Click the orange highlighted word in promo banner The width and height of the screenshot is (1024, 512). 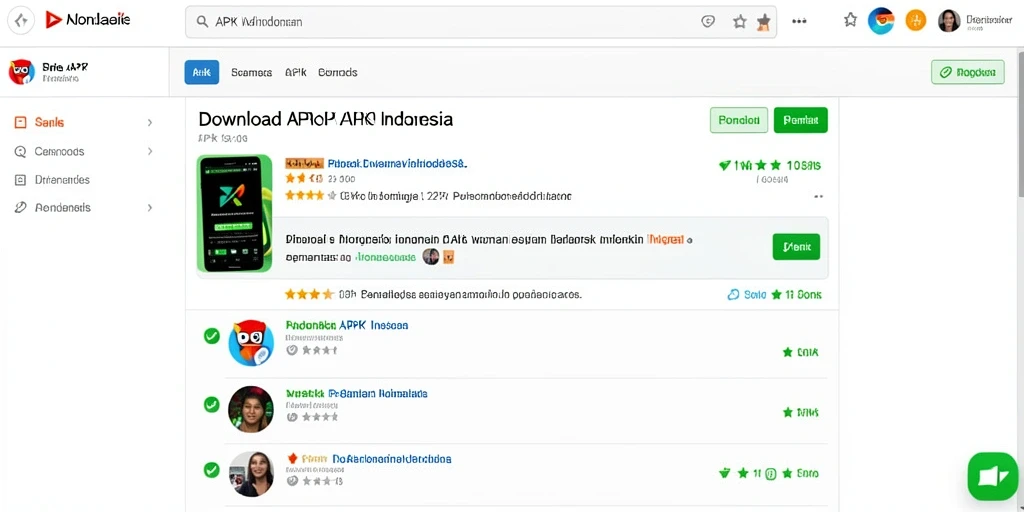665,240
